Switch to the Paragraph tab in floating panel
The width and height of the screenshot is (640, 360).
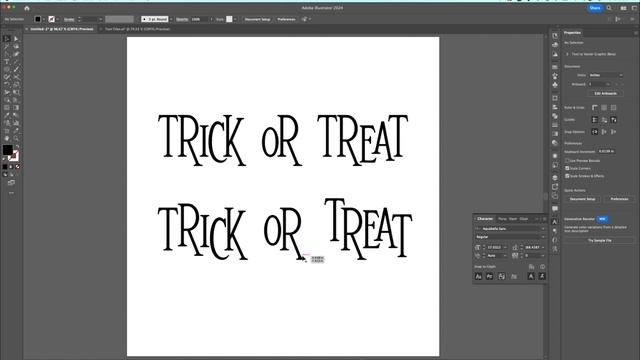(x=502, y=219)
